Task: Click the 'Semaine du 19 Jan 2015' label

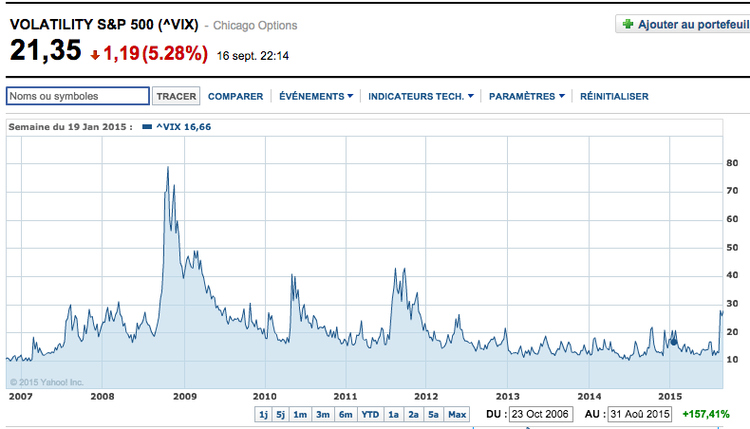Action: tap(70, 127)
